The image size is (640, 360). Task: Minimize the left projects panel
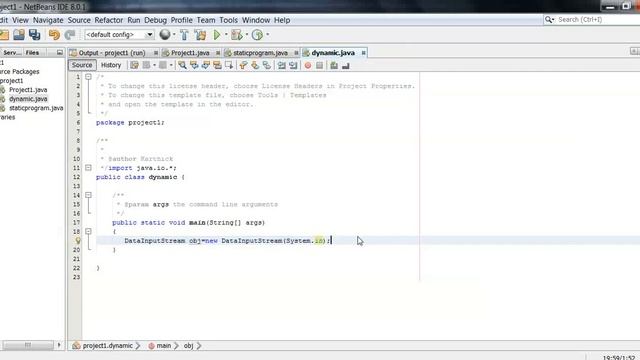point(60,53)
